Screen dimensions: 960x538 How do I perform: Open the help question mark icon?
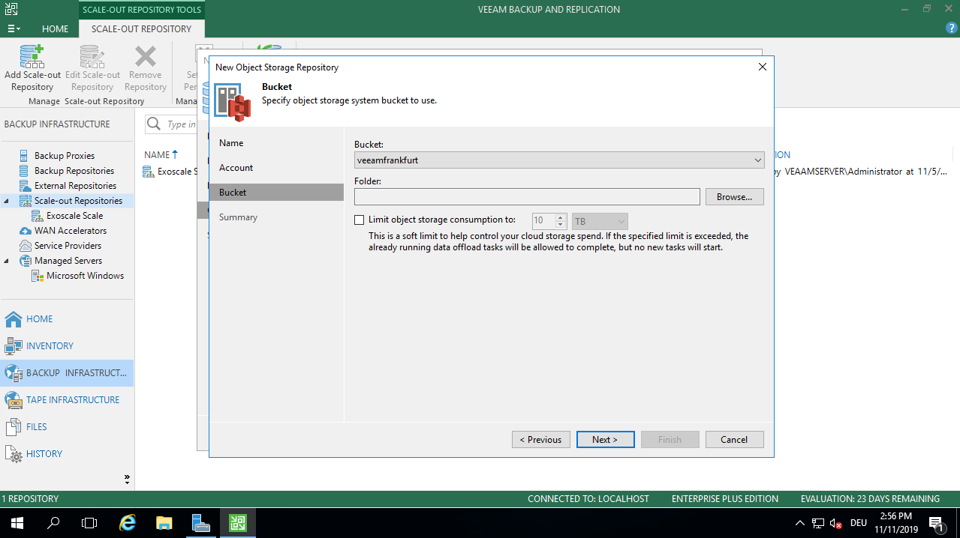[951, 28]
